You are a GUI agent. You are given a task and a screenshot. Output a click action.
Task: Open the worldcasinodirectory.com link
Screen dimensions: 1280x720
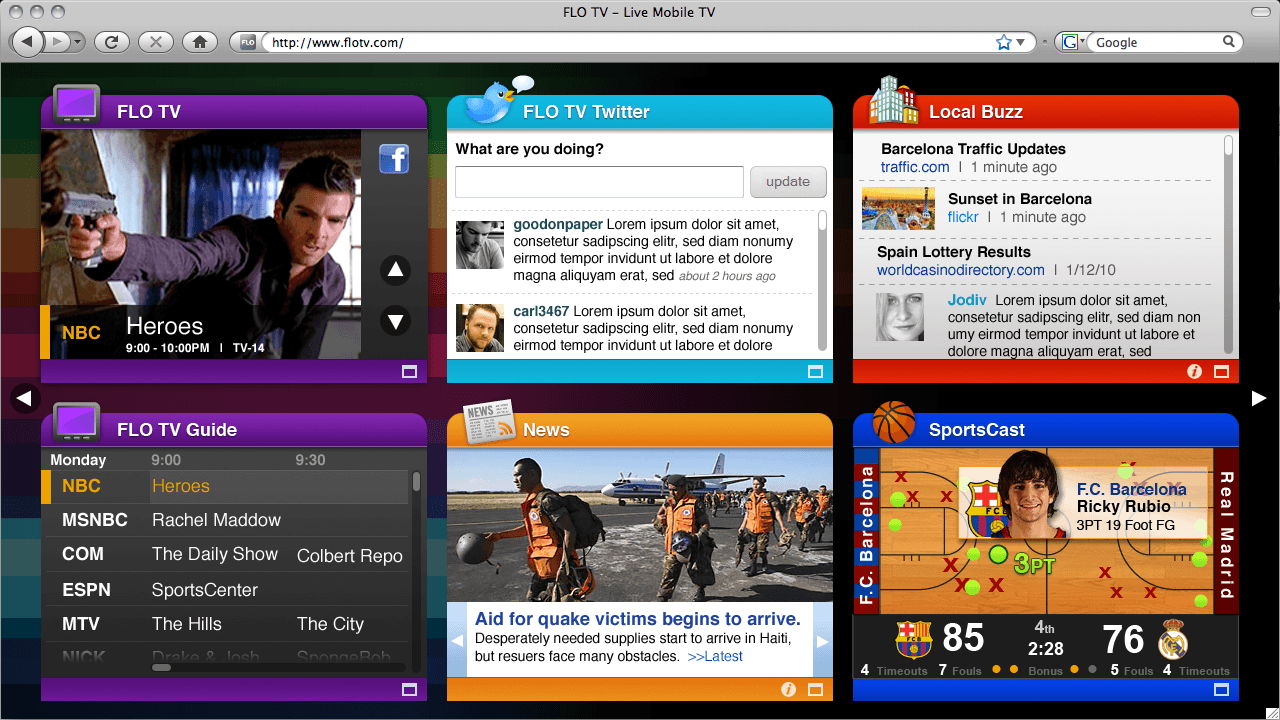(961, 270)
